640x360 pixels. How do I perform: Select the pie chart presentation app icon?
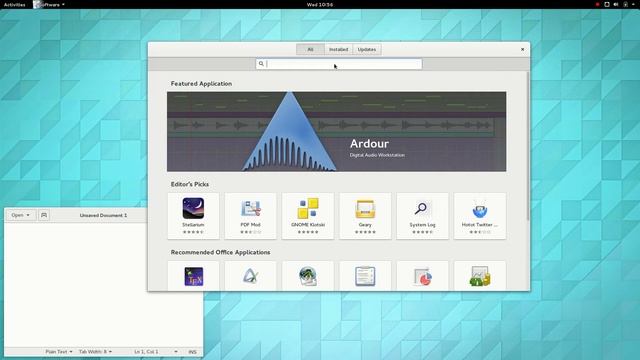(422, 277)
